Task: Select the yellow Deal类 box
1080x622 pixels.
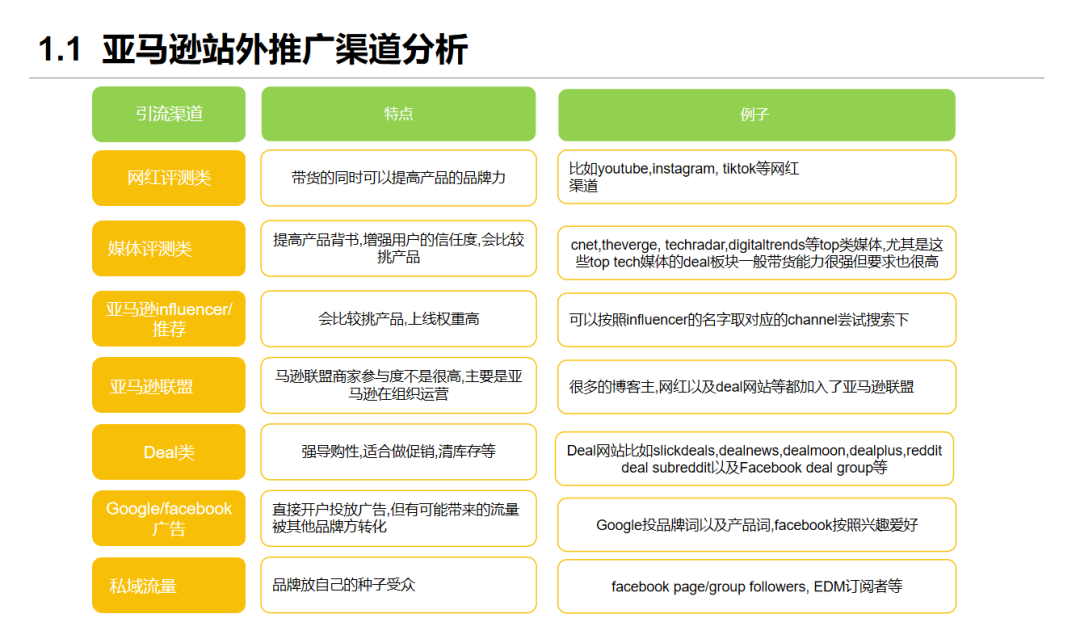Action: 169,452
